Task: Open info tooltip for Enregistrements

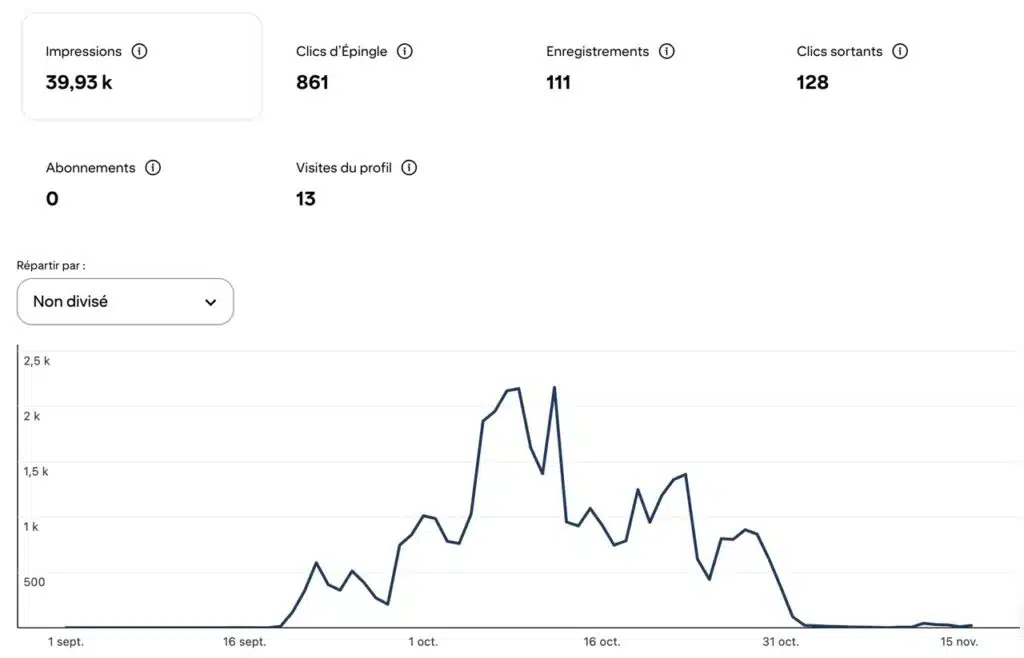Action: [666, 51]
